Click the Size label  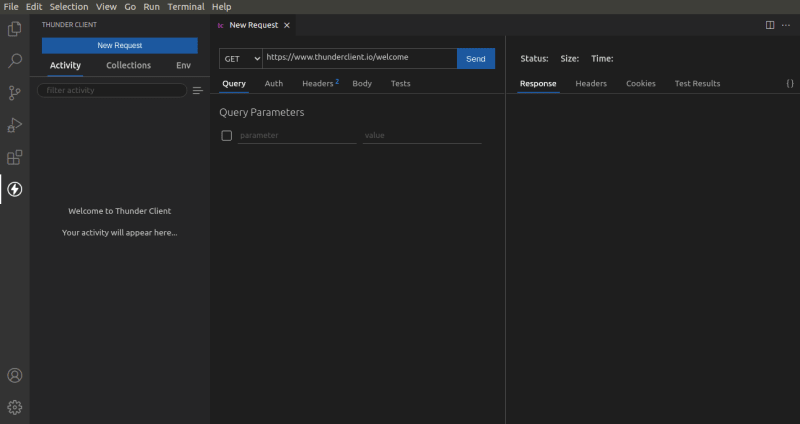point(569,59)
